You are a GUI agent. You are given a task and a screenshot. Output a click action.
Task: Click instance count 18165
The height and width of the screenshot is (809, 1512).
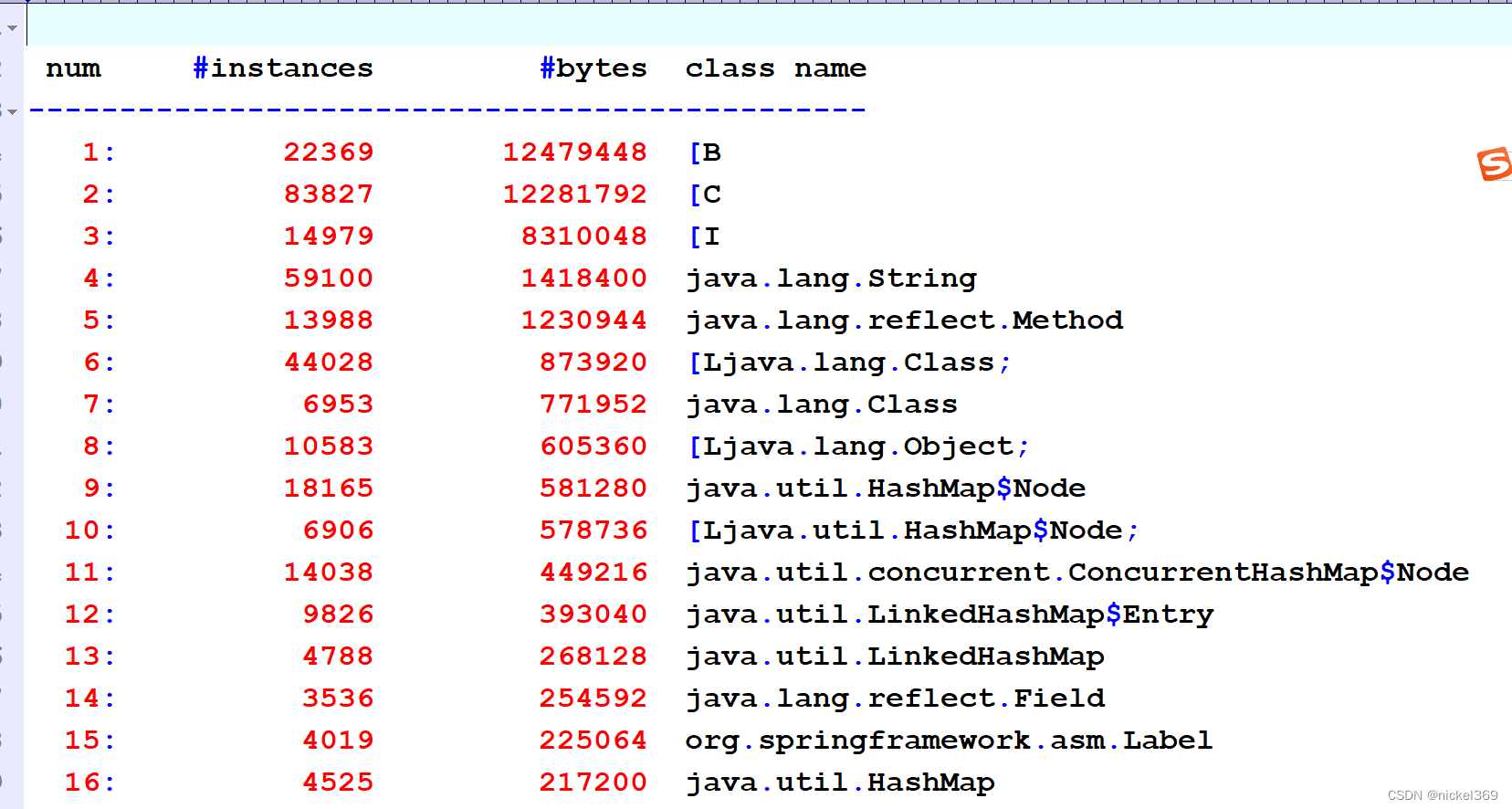[x=329, y=489]
